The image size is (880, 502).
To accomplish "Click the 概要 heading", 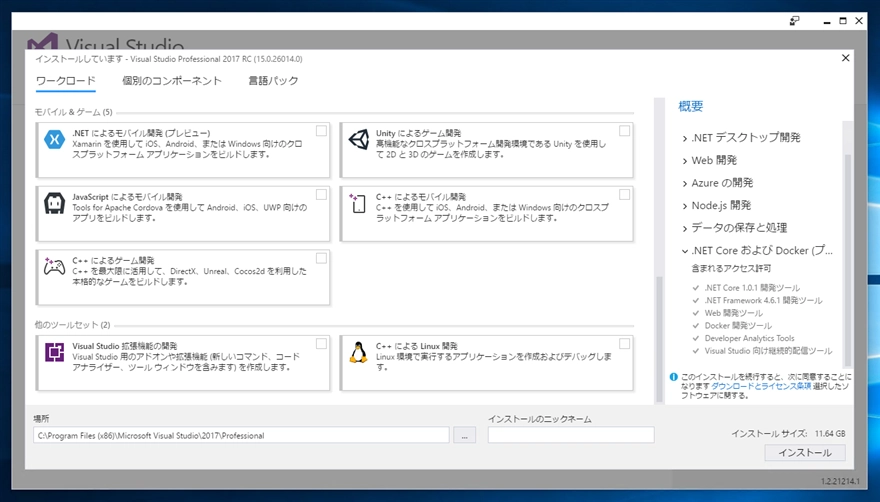I will pyautogui.click(x=690, y=106).
